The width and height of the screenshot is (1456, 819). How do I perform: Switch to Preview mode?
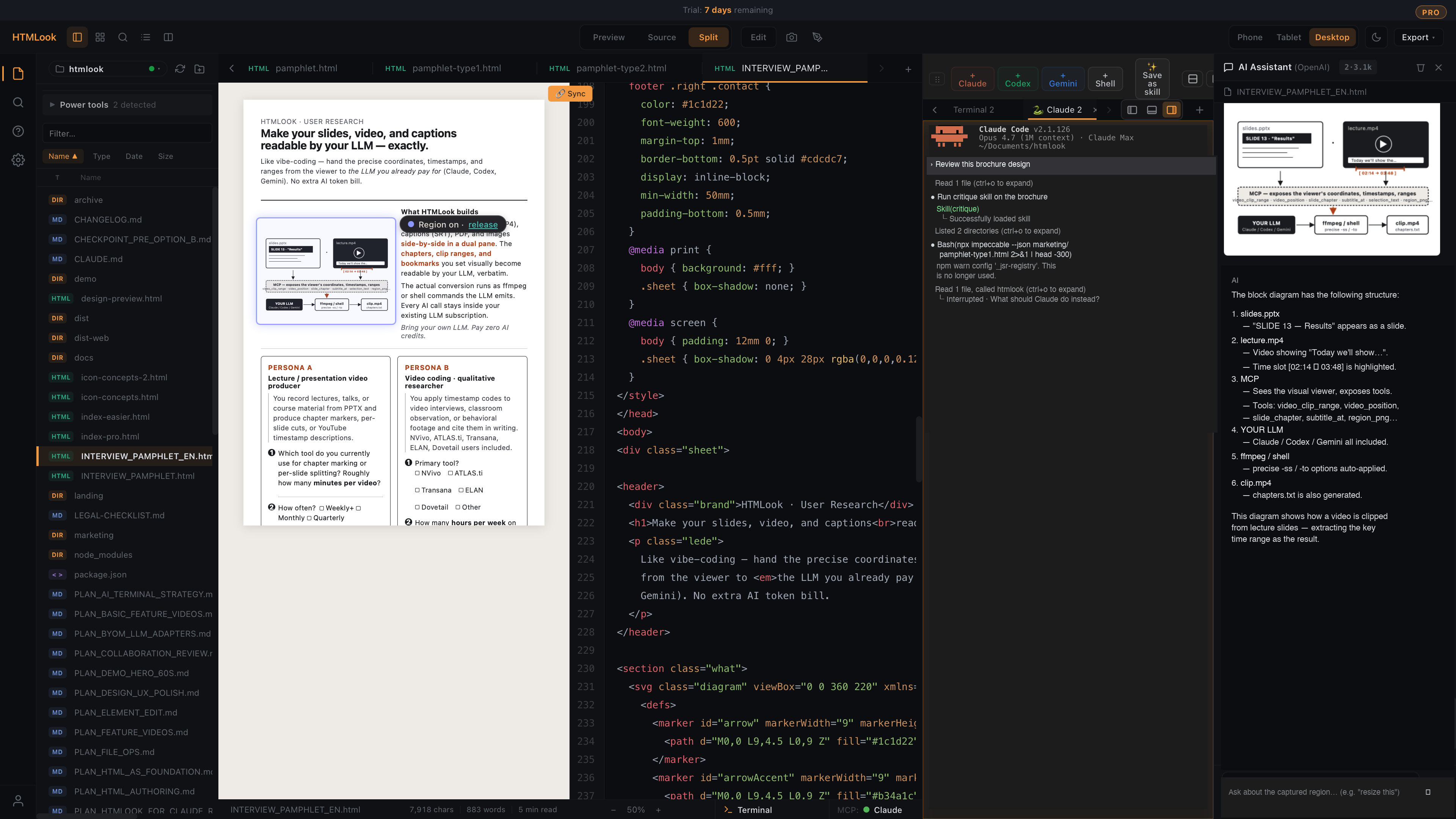pyautogui.click(x=609, y=37)
